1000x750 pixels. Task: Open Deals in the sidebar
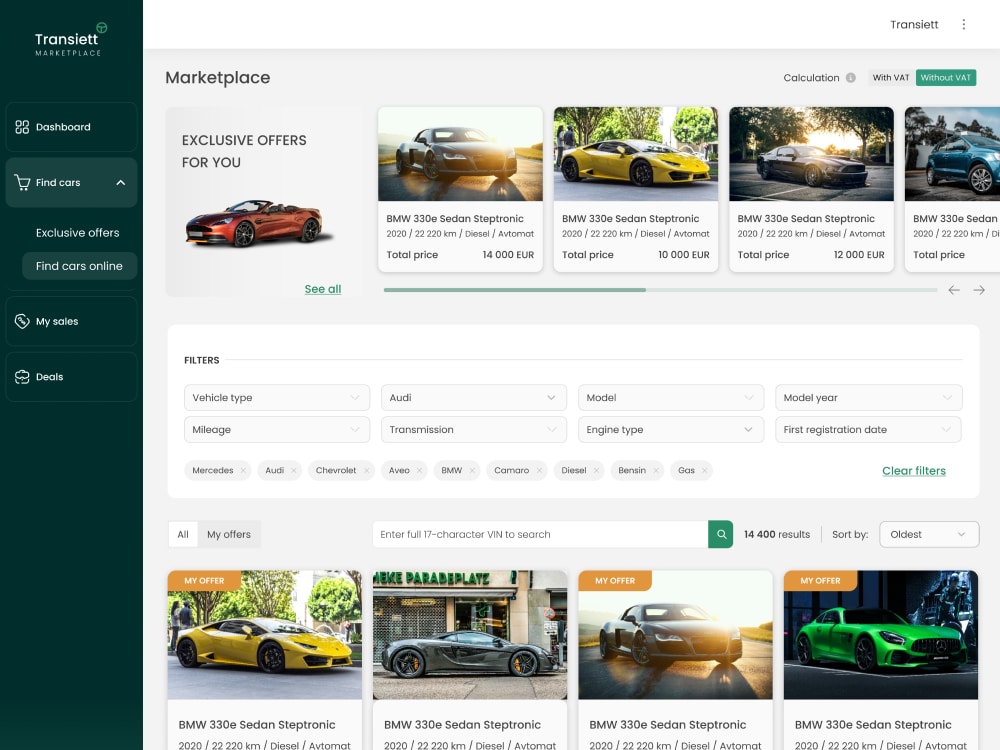coord(71,377)
